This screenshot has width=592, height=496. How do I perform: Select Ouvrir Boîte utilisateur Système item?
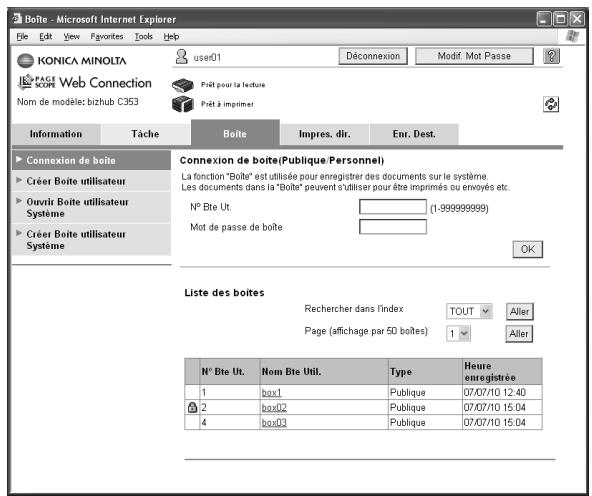pos(91,208)
